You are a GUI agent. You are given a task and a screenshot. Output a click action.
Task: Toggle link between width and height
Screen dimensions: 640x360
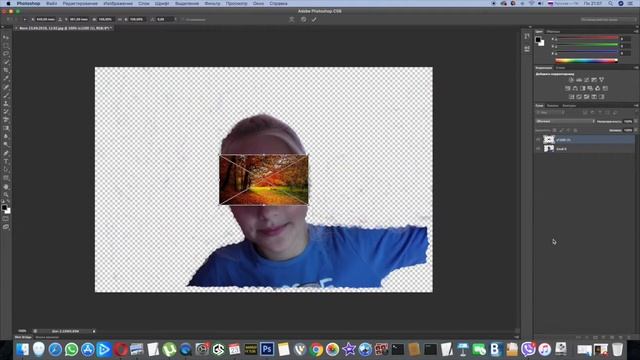120,19
